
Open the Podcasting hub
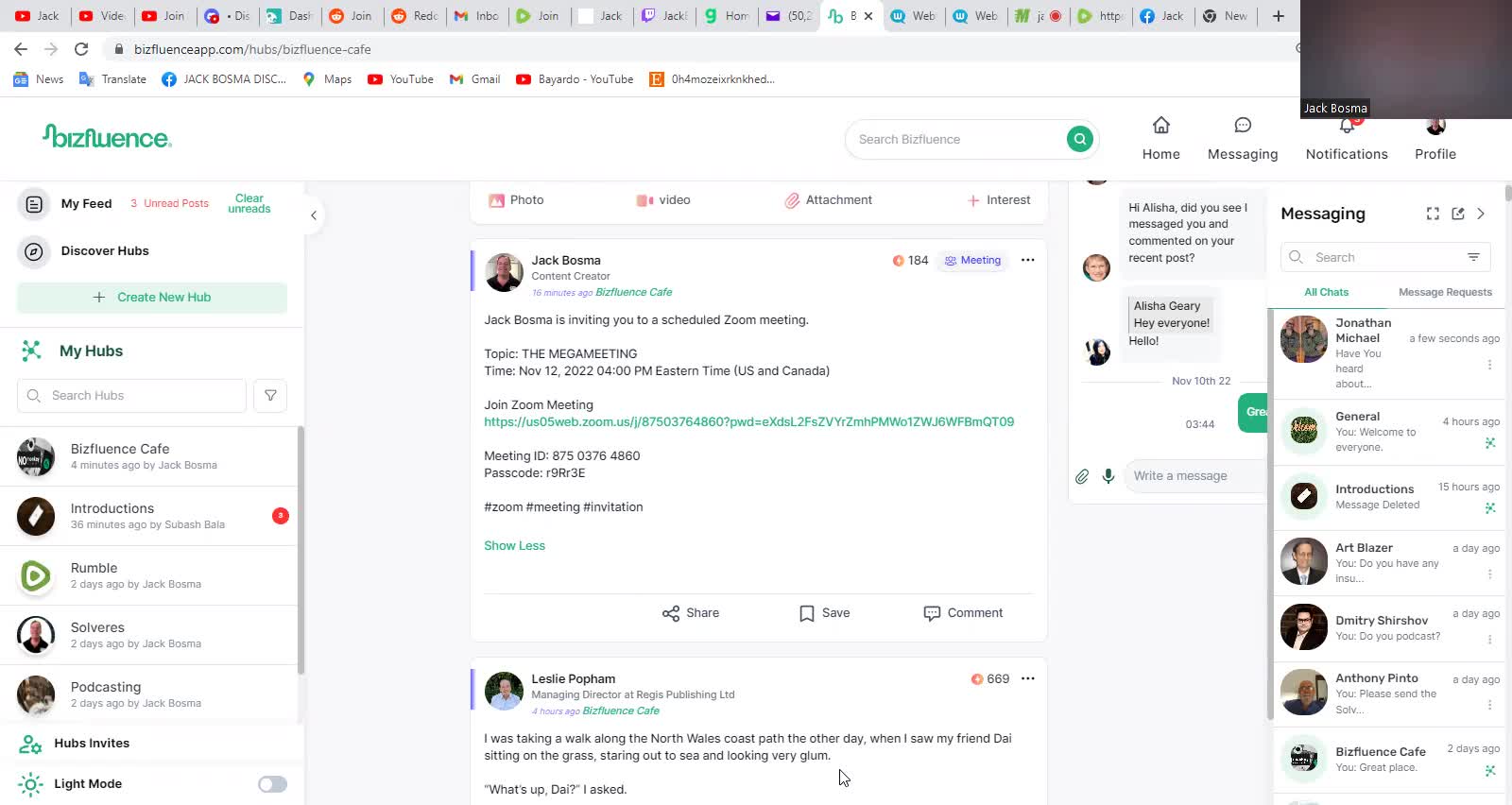pos(149,694)
